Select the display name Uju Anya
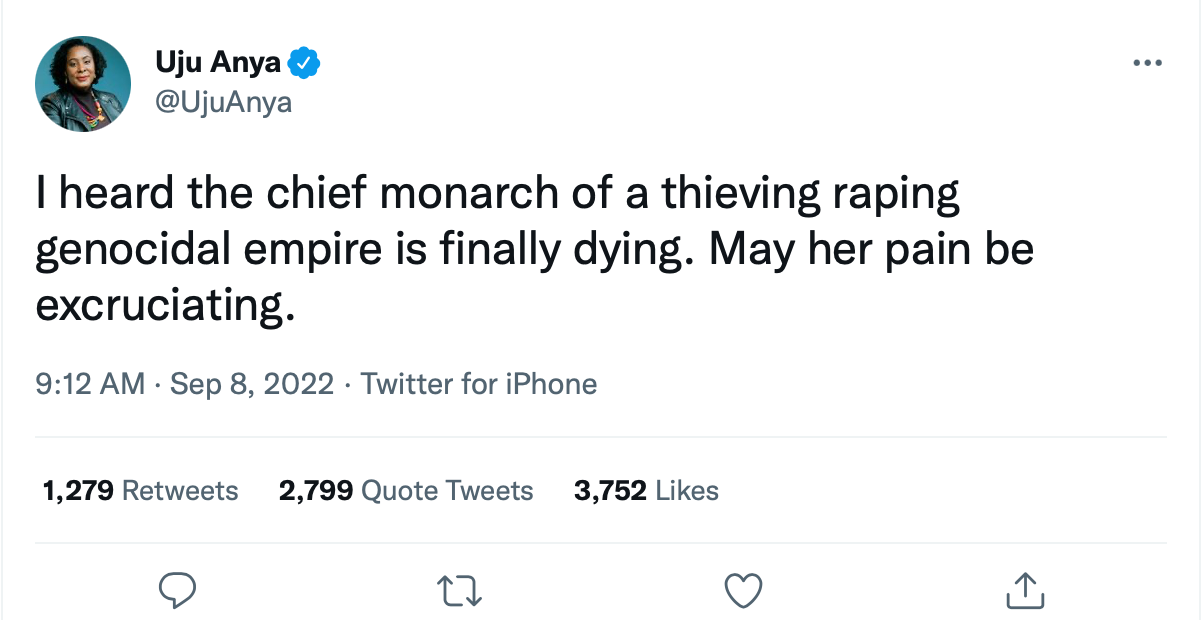 (218, 61)
